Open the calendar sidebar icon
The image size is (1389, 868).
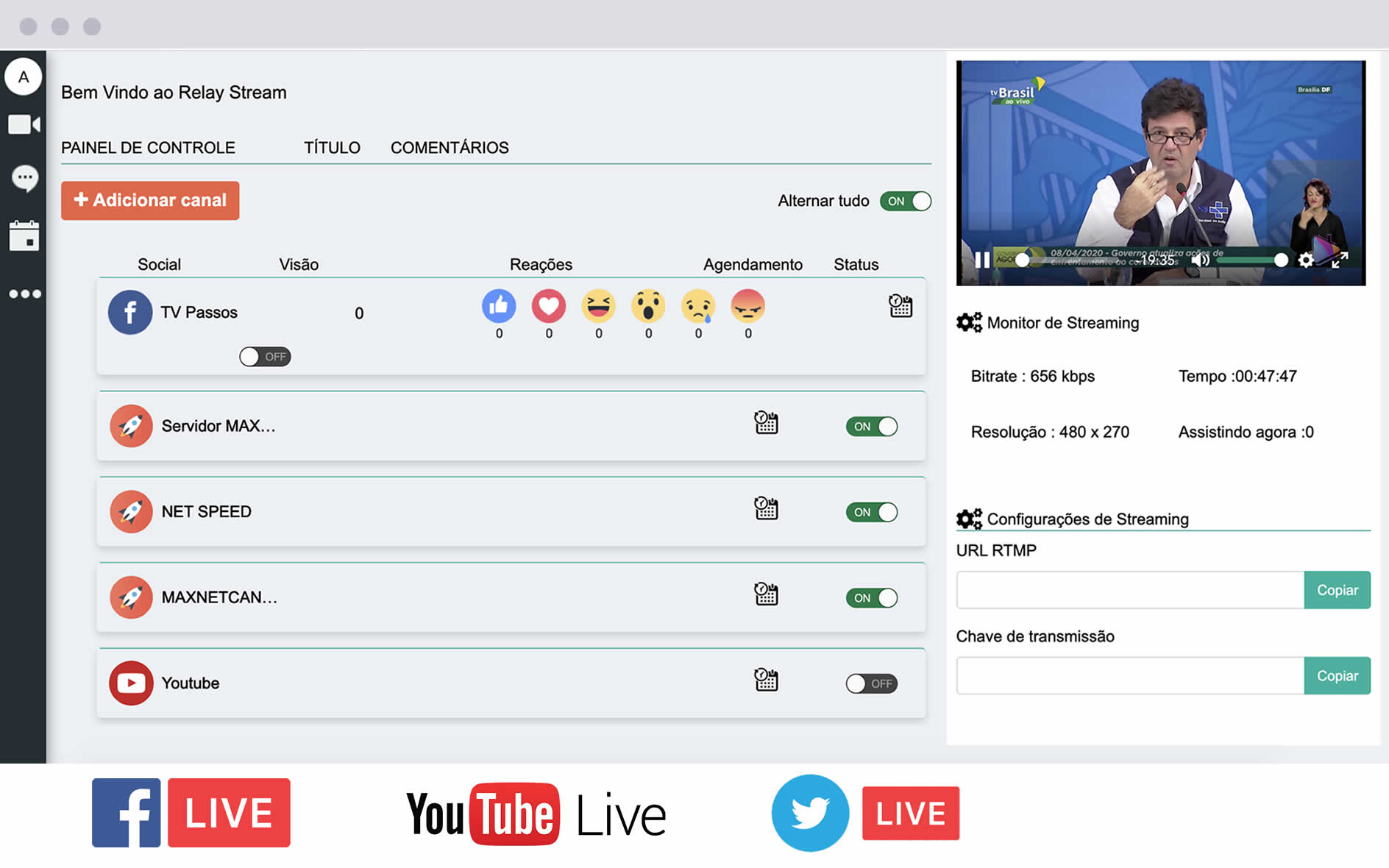click(x=24, y=235)
